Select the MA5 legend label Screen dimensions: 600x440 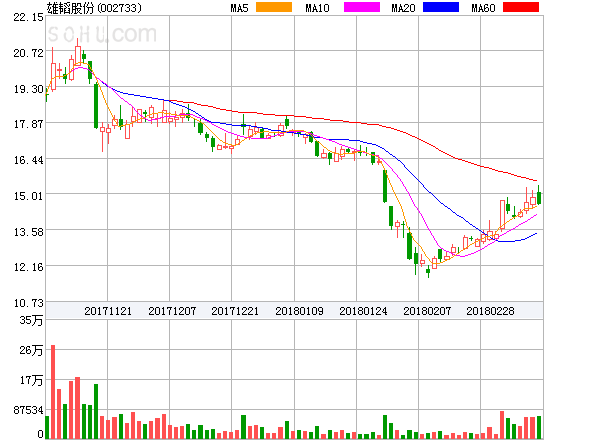coord(240,8)
